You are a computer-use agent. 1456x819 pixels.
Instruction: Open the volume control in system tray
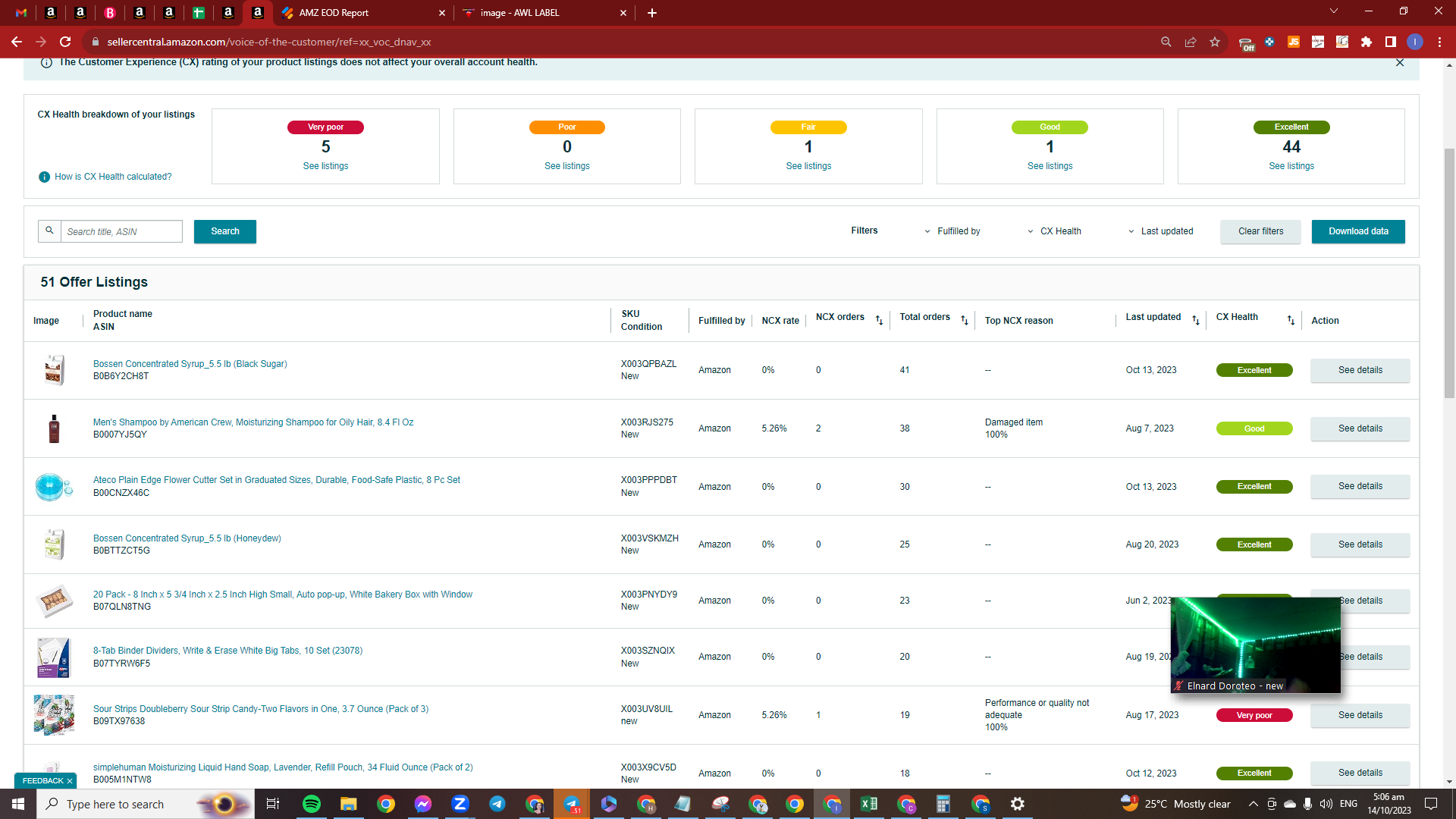[1326, 804]
